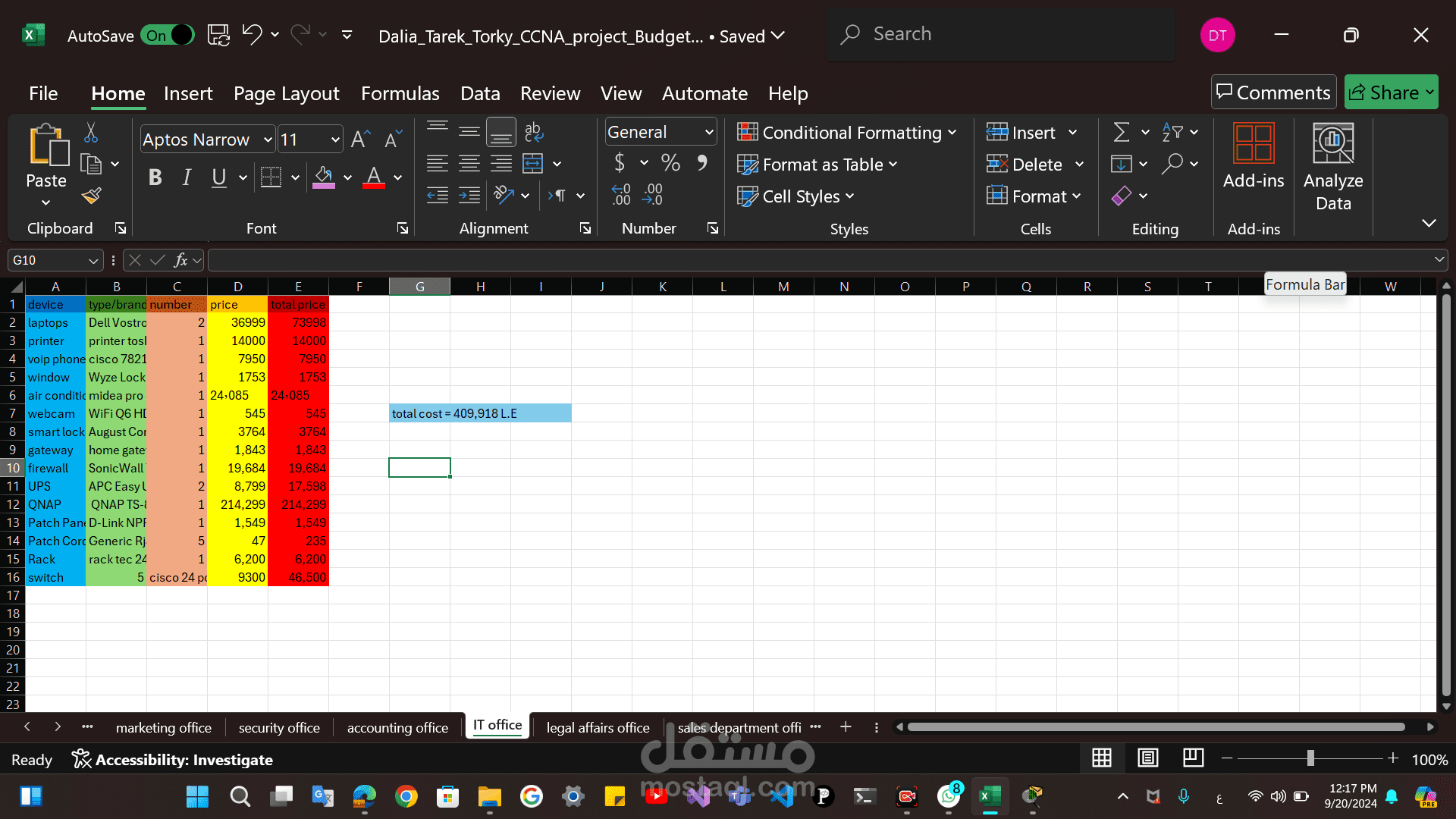Apply Comma Style number format
This screenshot has width=1456, height=819.
tap(702, 163)
